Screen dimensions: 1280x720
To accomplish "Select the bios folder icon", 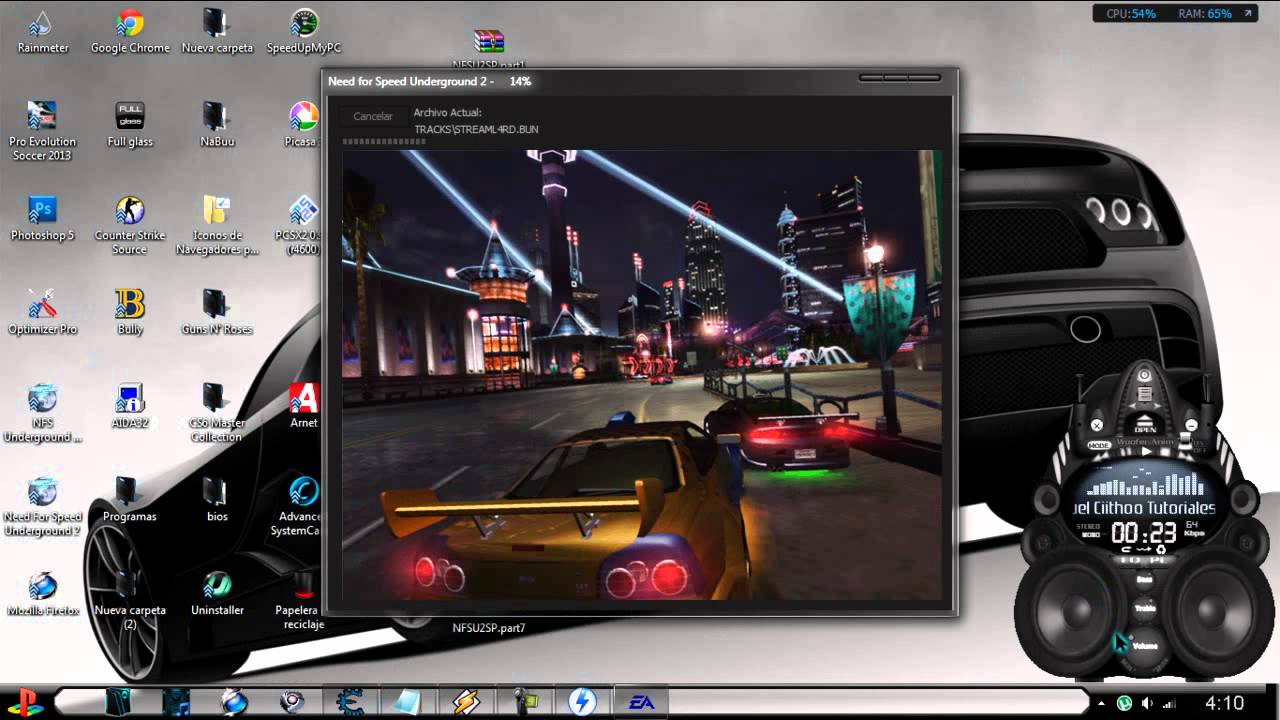I will pyautogui.click(x=217, y=500).
